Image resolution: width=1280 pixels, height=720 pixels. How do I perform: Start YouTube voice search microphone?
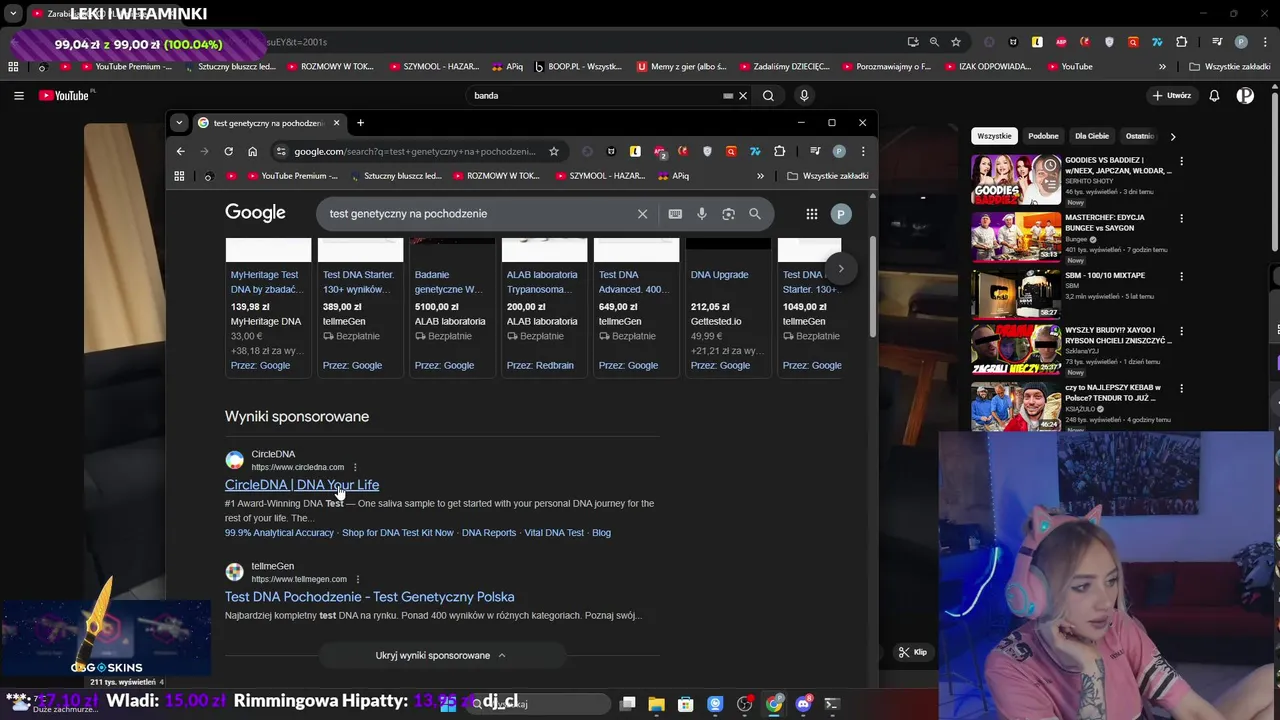coord(804,96)
